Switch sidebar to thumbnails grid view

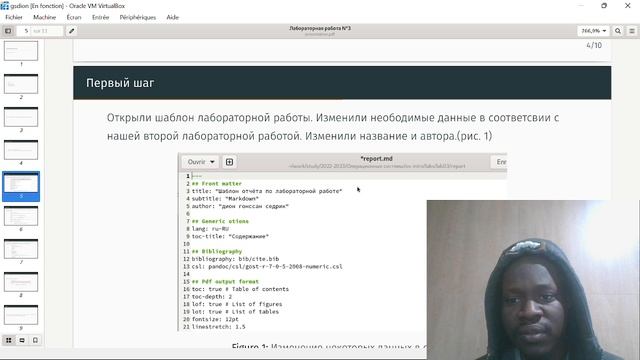click(x=9, y=340)
